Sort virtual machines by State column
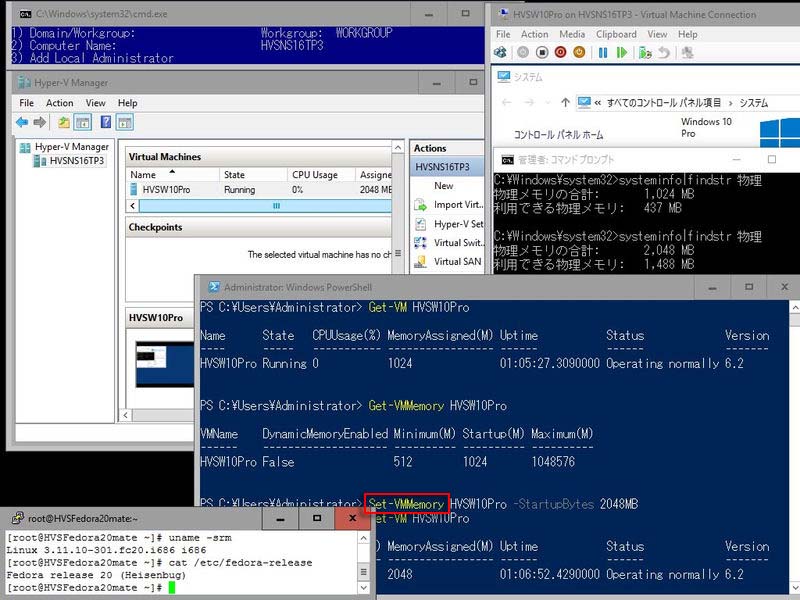Viewport: 800px width, 600px height. coord(254,174)
